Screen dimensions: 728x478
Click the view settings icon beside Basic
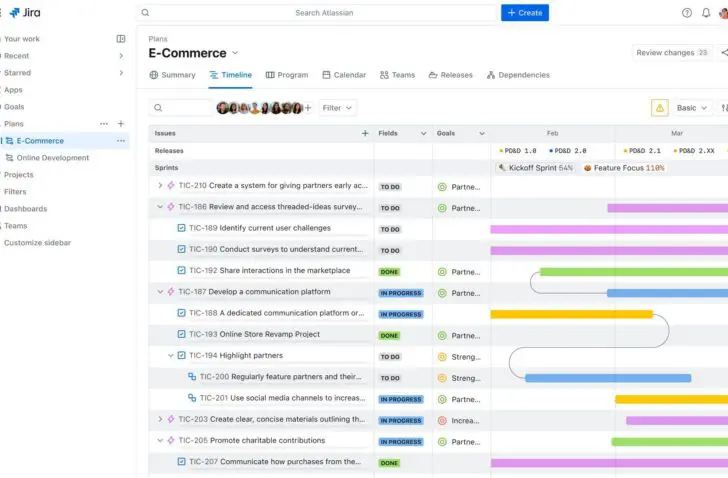click(723, 108)
